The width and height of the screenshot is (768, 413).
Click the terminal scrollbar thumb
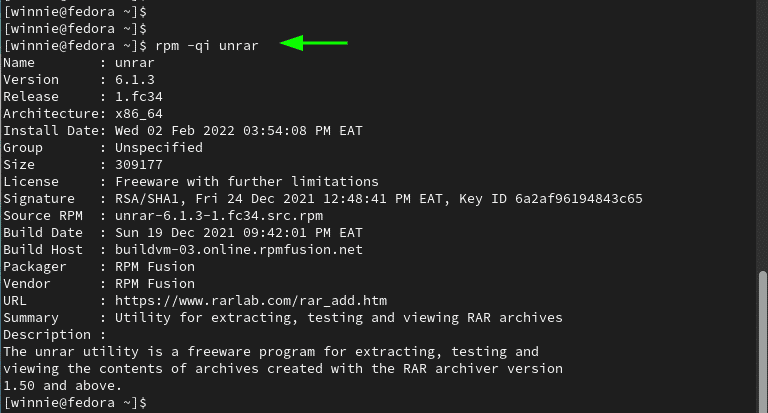pyautogui.click(x=763, y=341)
